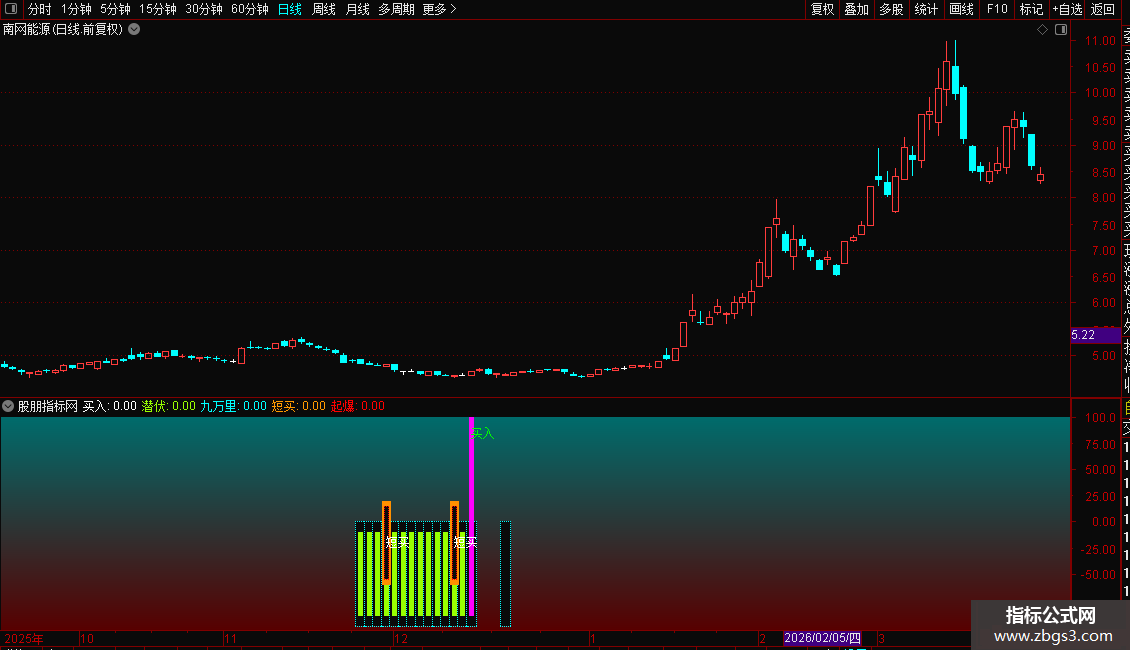Click the 叠加 overlay button

tap(857, 9)
